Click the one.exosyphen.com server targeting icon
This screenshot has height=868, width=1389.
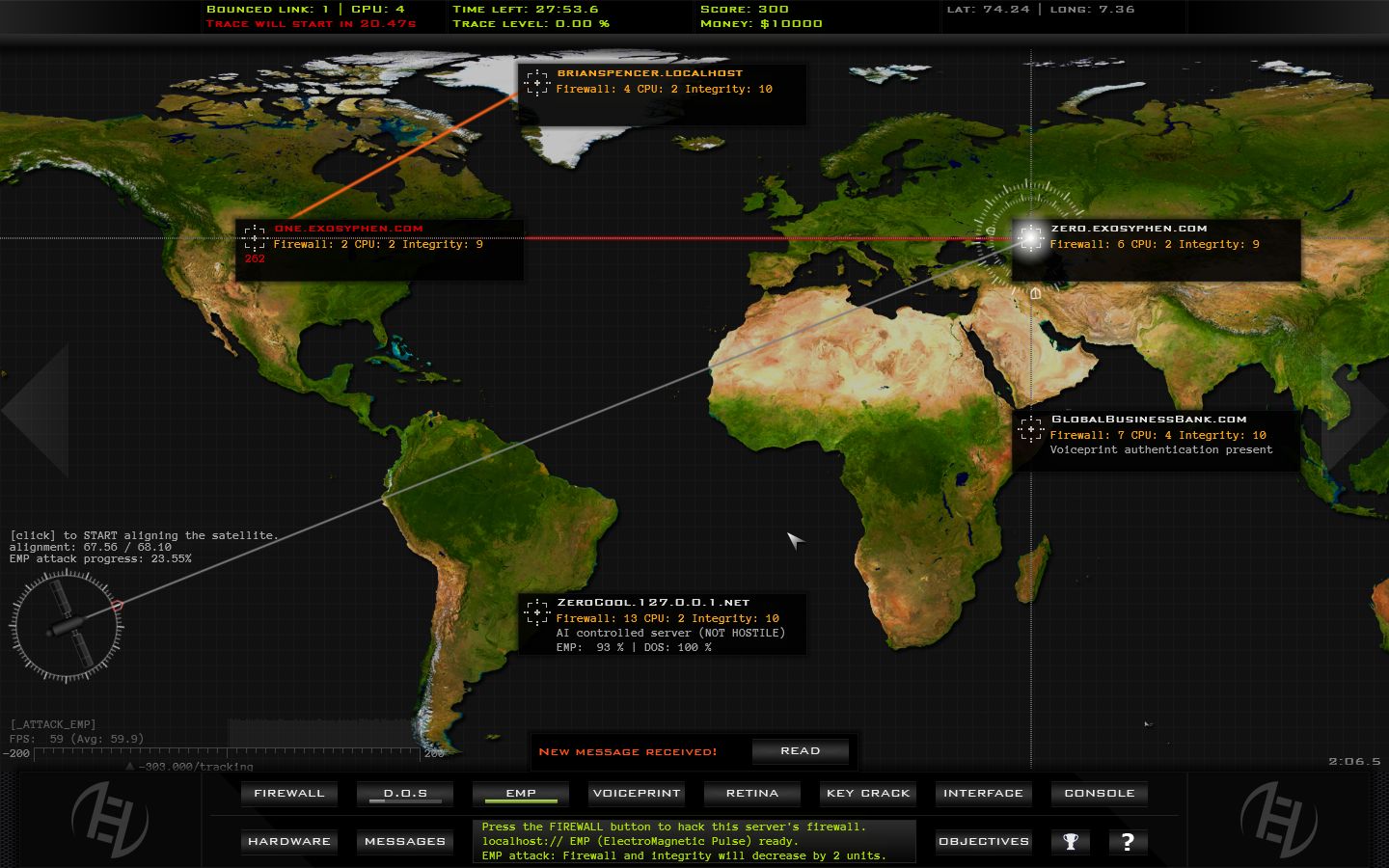[254, 238]
